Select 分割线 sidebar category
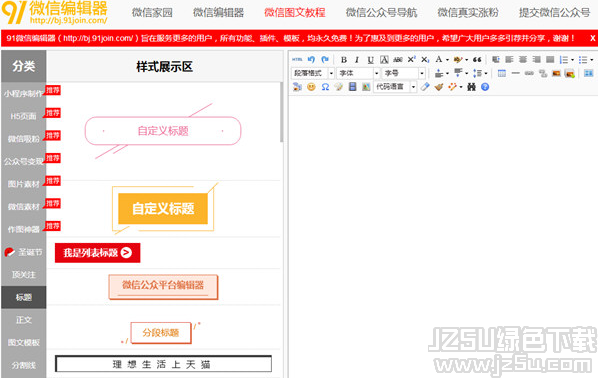Viewport: 598px width, 378px height. [x=24, y=365]
